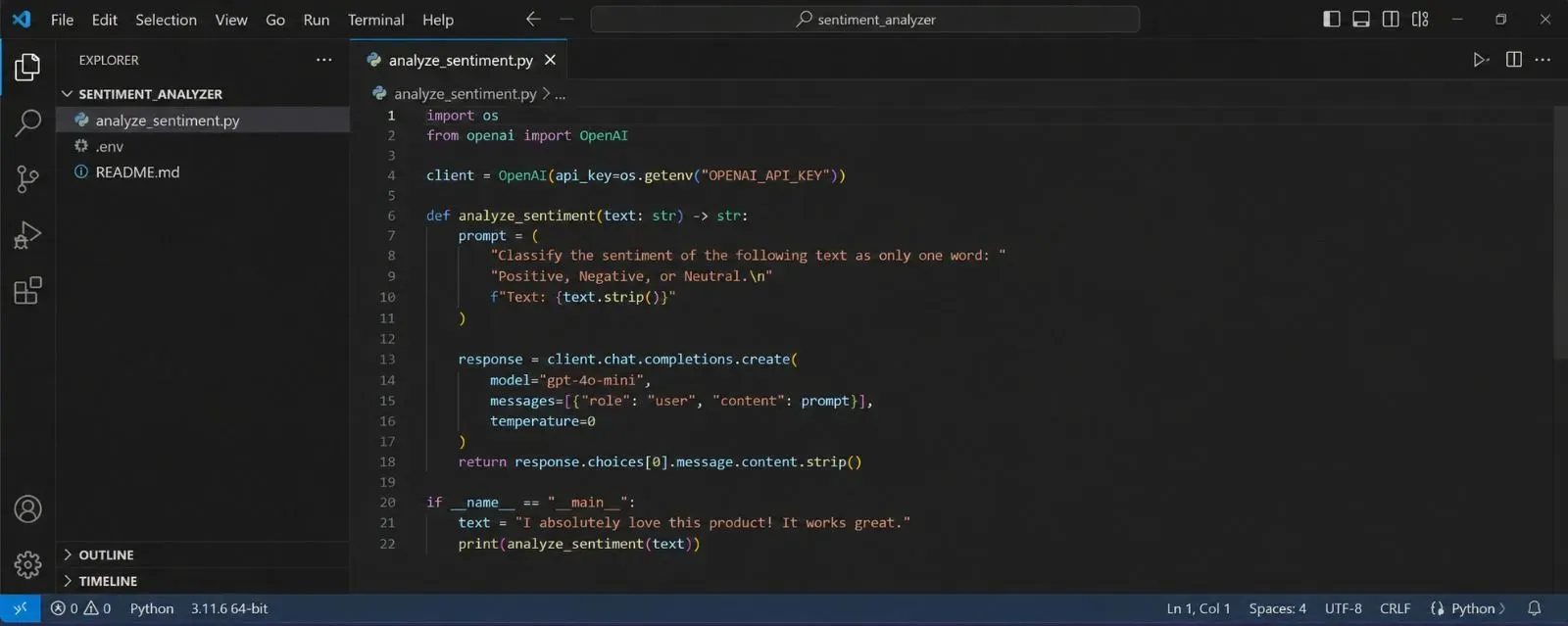1568x626 pixels.
Task: Expand breadcrumb ellipsis after analyze_sentiment.py
Action: (561, 94)
